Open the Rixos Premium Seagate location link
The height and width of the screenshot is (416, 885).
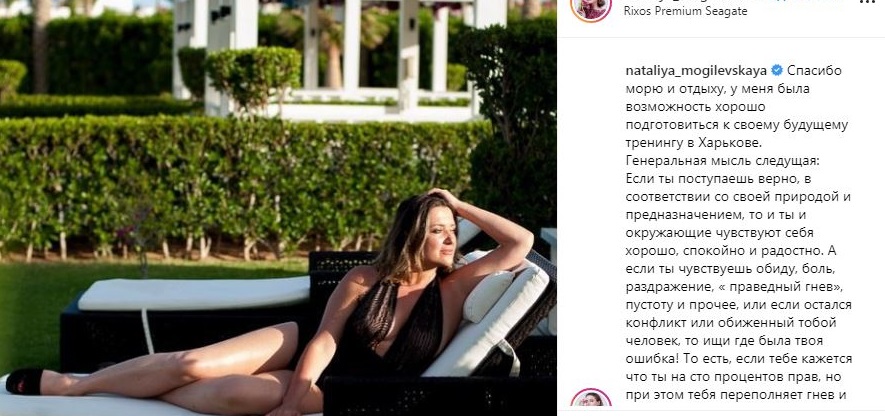pos(686,12)
